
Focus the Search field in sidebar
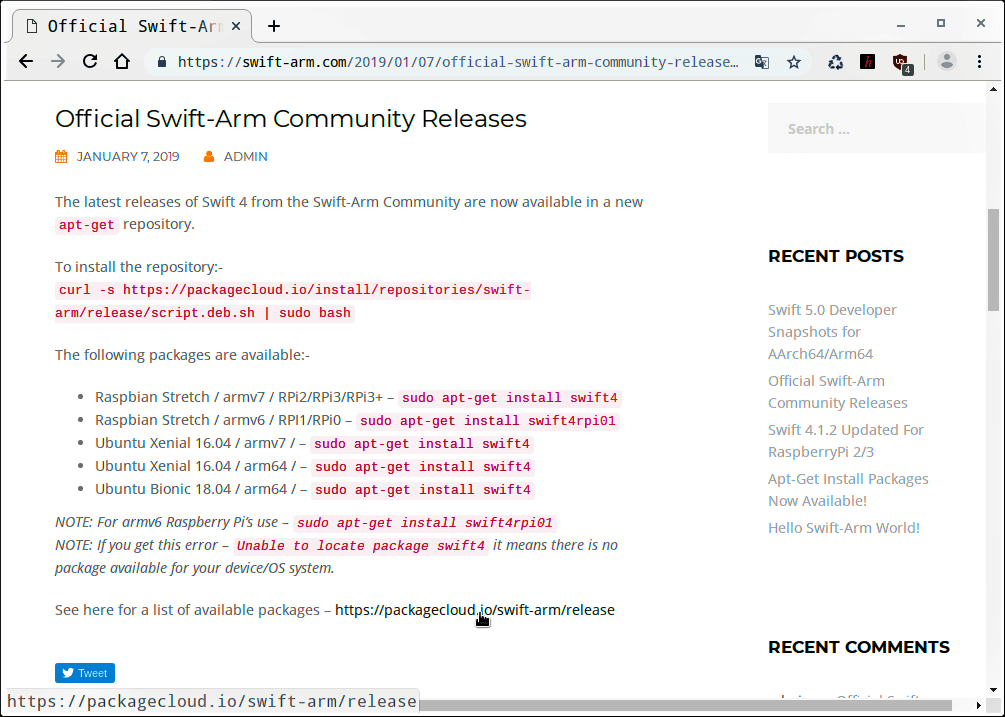pos(876,129)
